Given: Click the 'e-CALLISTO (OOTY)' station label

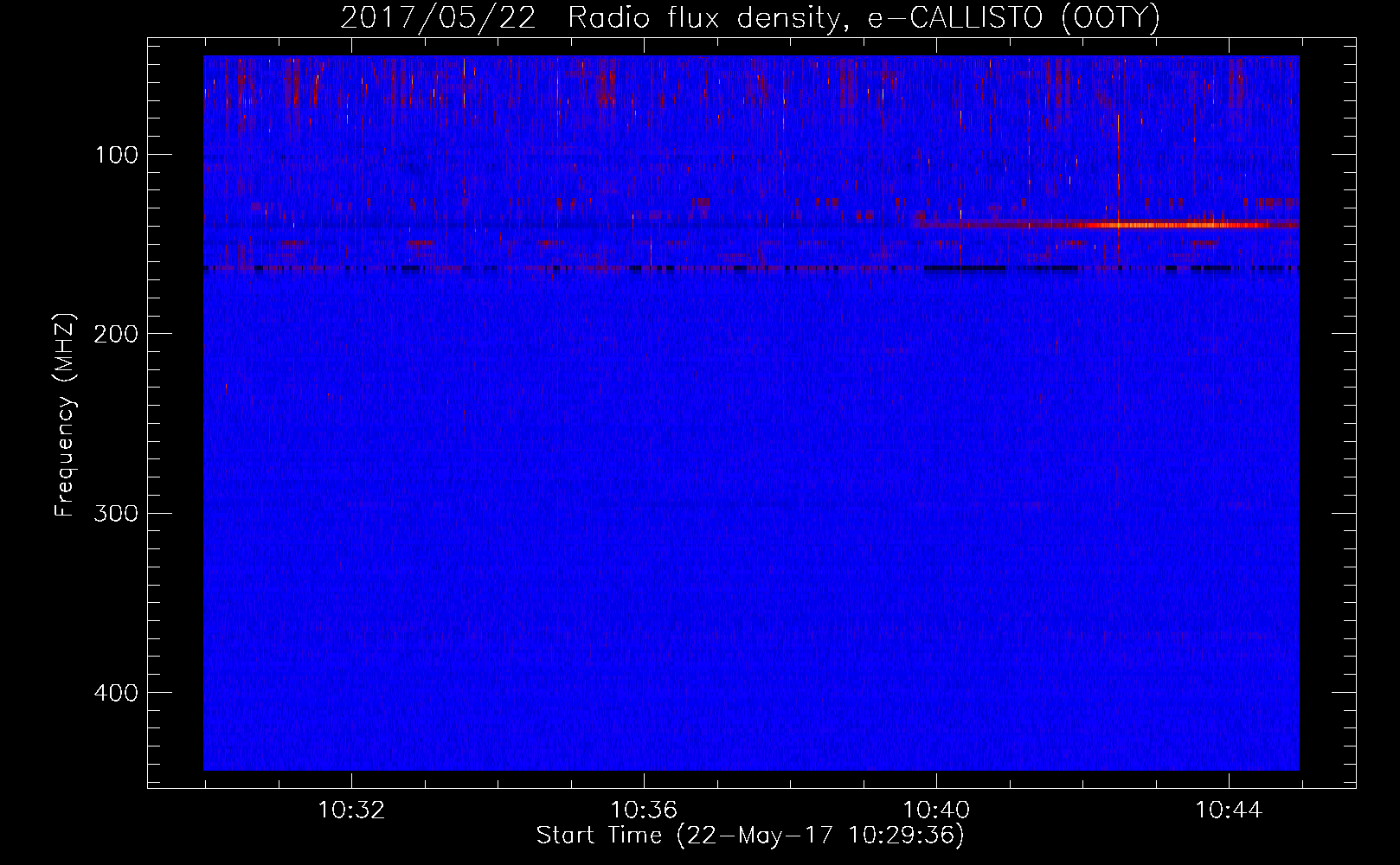Looking at the screenshot, I should point(1014,18).
